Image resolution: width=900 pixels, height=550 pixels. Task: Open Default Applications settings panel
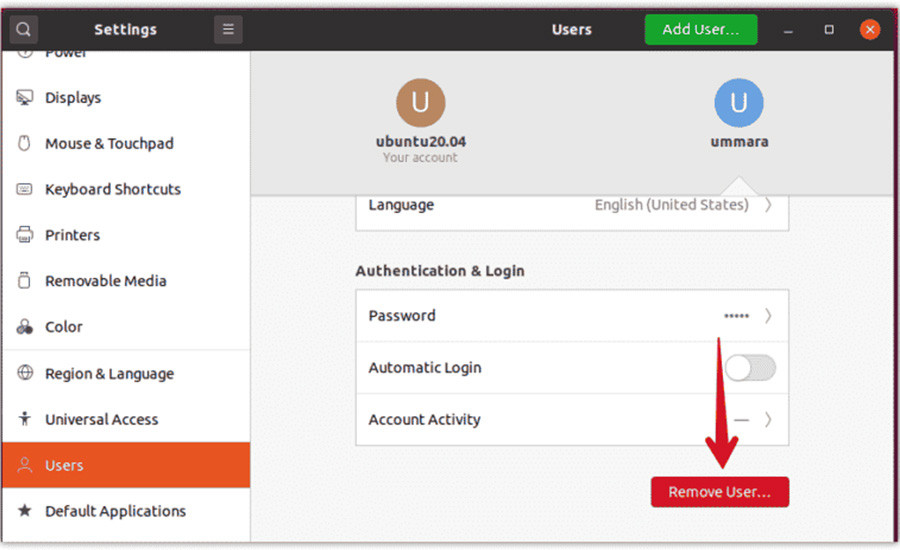click(x=126, y=511)
